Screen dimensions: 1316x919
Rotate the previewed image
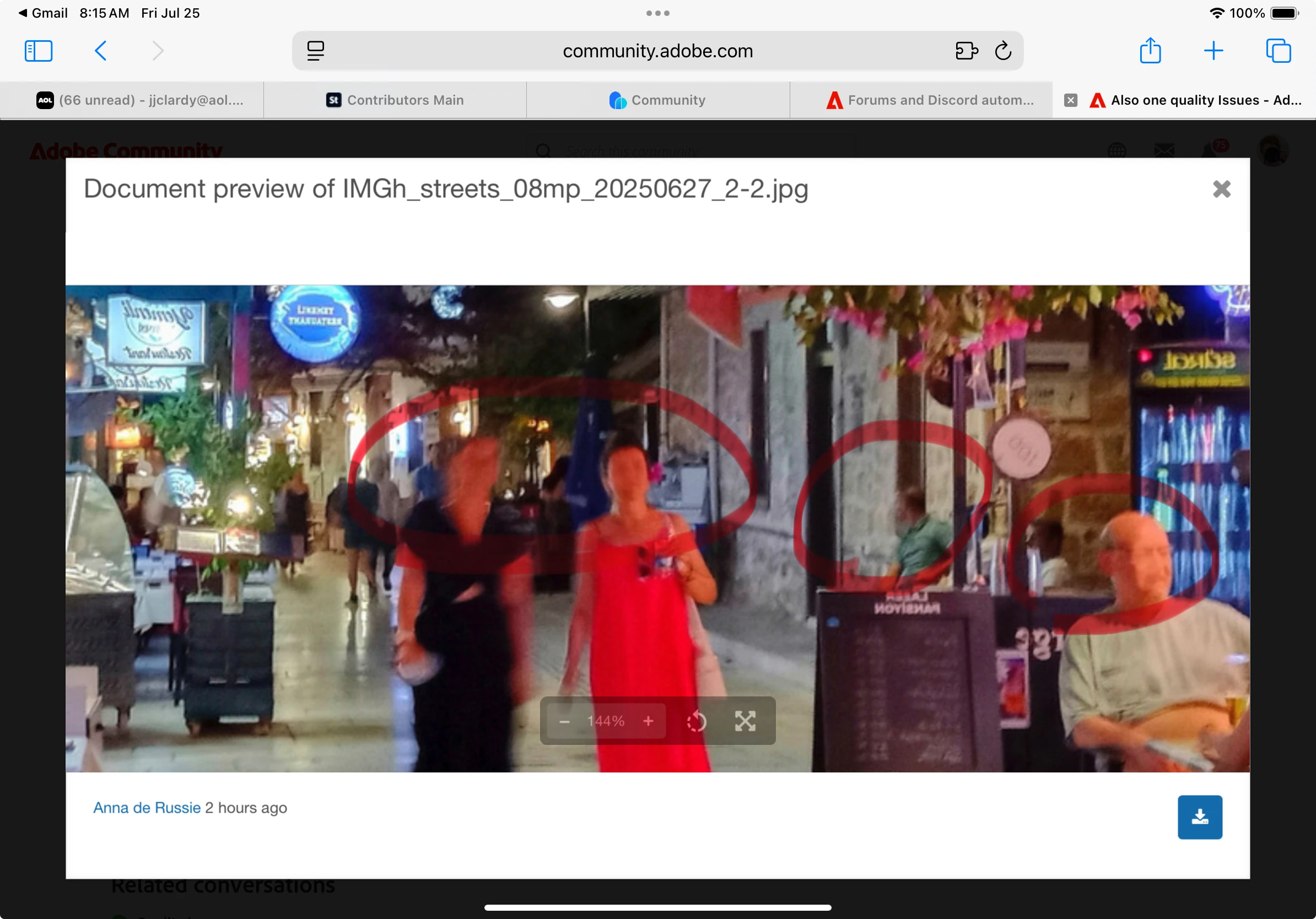[697, 721]
